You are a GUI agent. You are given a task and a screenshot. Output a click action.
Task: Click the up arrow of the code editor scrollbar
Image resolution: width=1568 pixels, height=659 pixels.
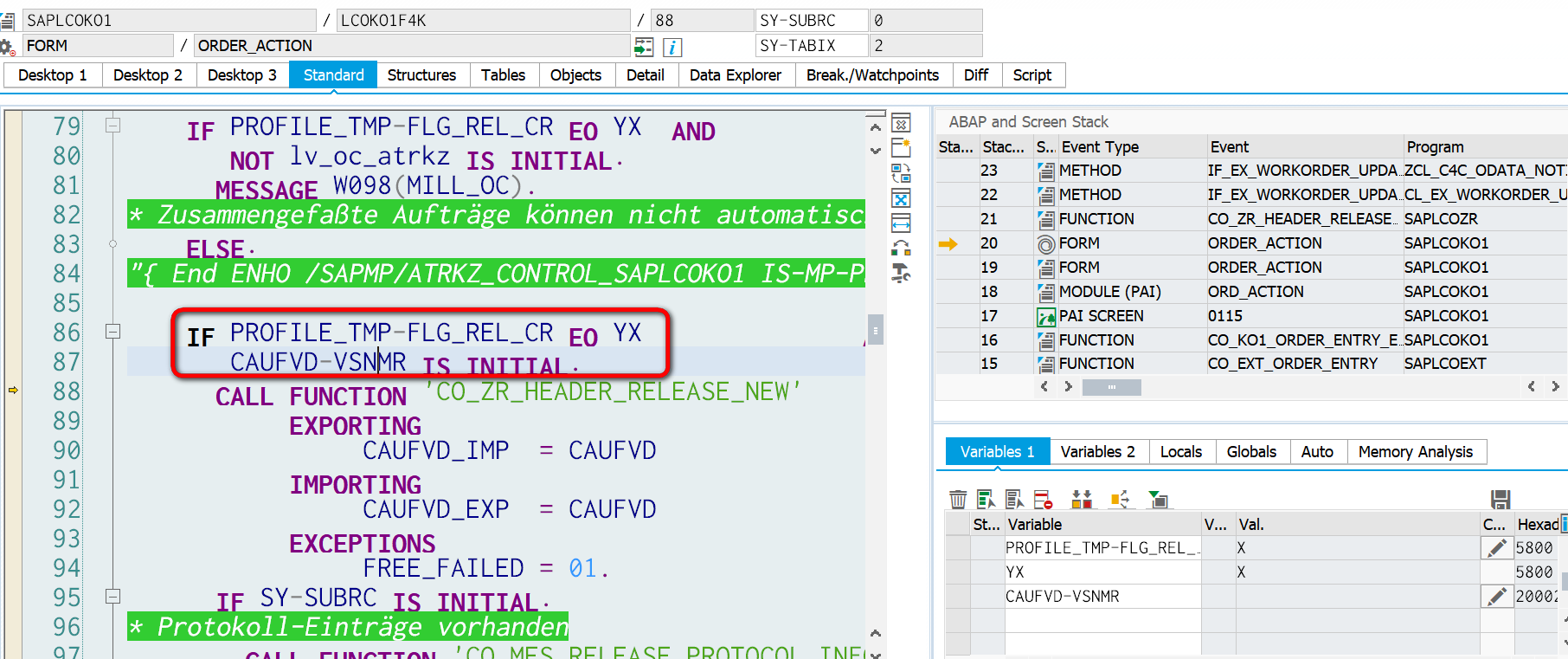coord(875,127)
